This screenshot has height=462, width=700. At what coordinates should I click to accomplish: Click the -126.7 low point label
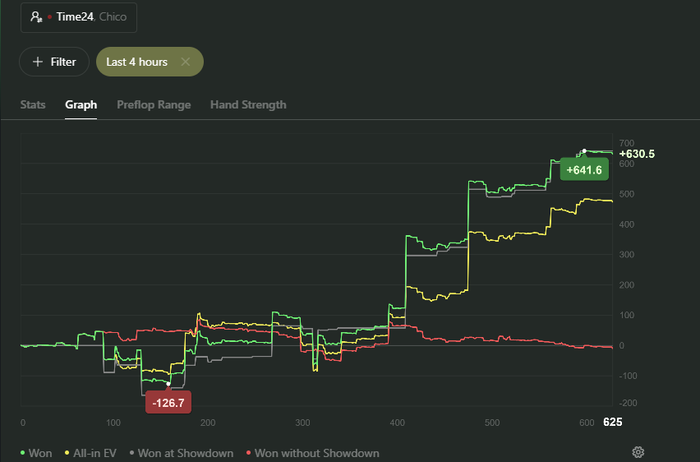[168, 403]
